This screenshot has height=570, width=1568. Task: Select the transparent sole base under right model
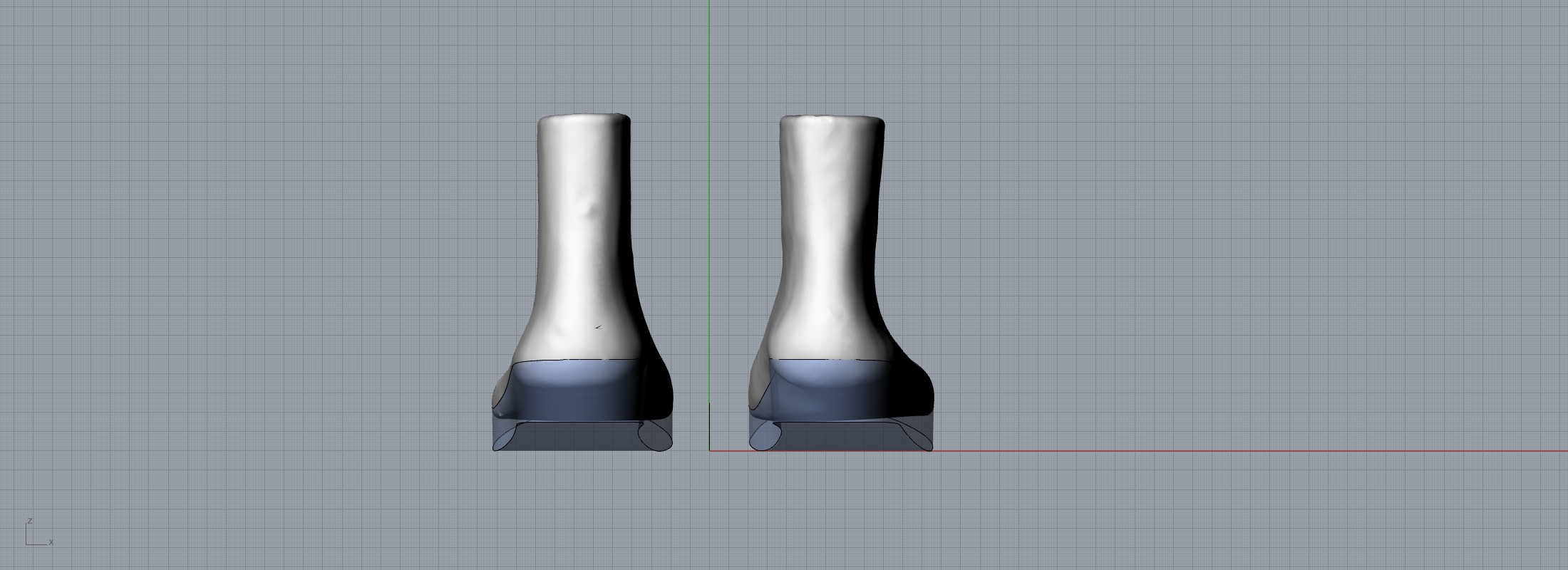[x=837, y=436]
